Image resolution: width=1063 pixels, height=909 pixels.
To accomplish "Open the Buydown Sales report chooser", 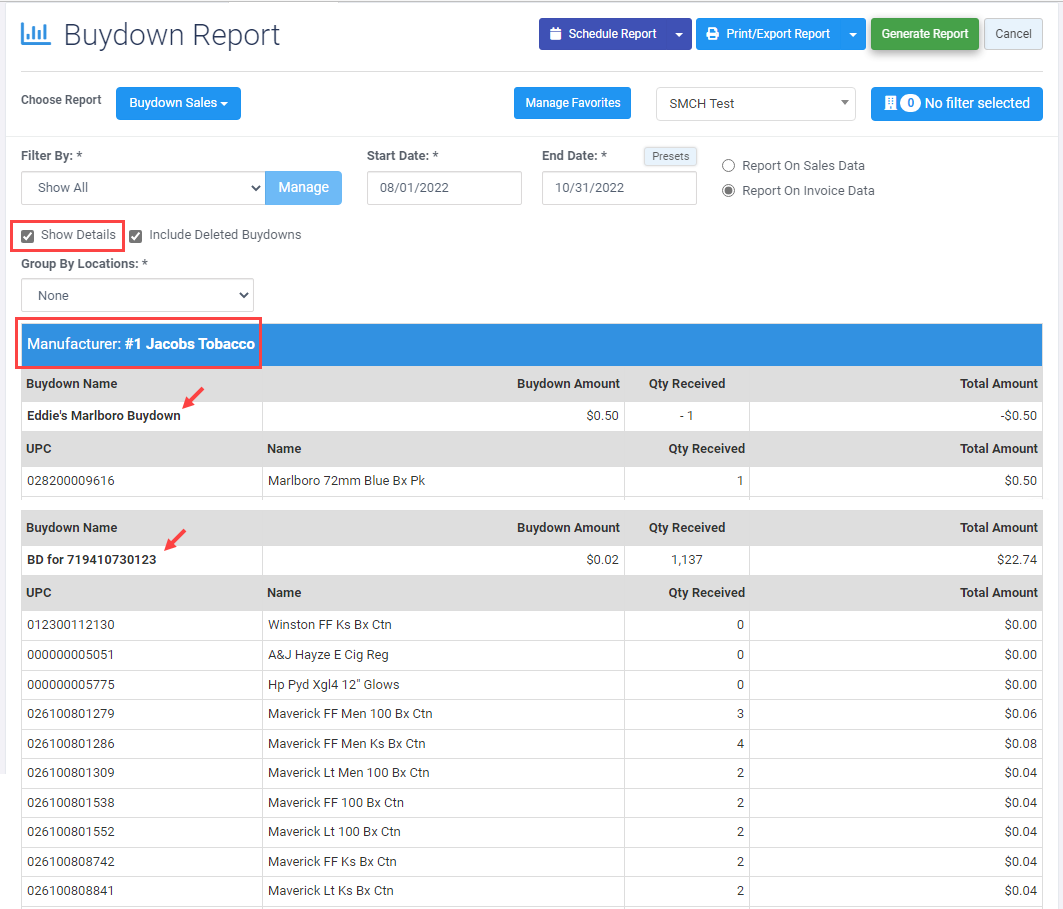I will click(178, 103).
